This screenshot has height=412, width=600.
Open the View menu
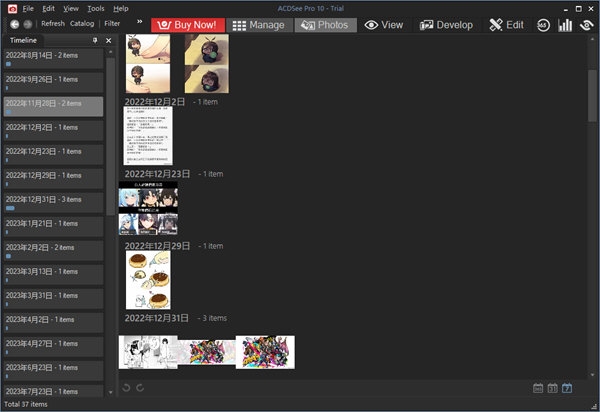point(71,8)
